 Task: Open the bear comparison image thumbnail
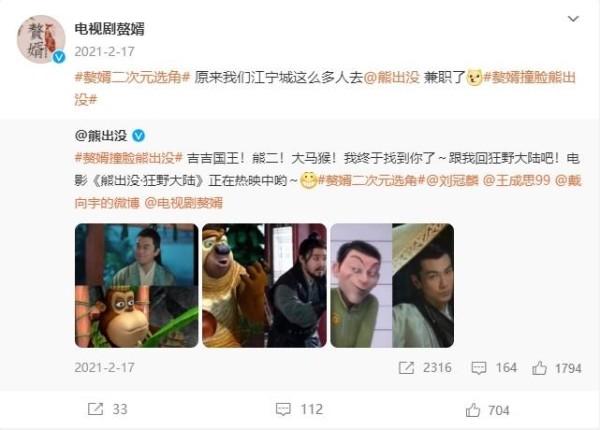264,286
